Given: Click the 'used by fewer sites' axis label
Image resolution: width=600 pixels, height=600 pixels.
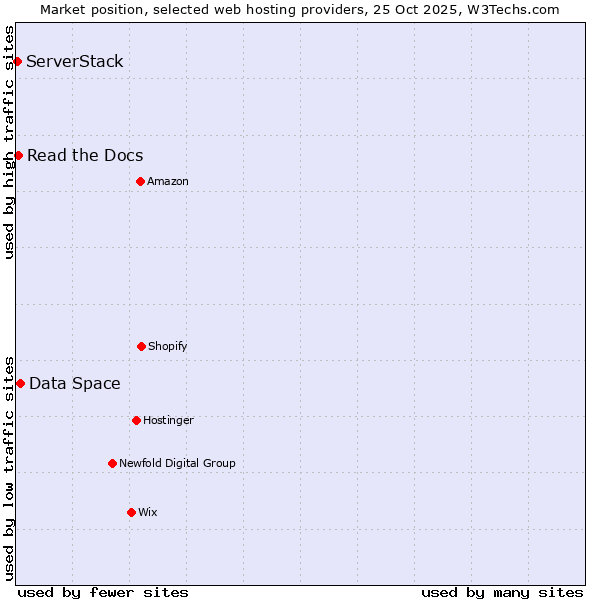Looking at the screenshot, I should (103, 592).
